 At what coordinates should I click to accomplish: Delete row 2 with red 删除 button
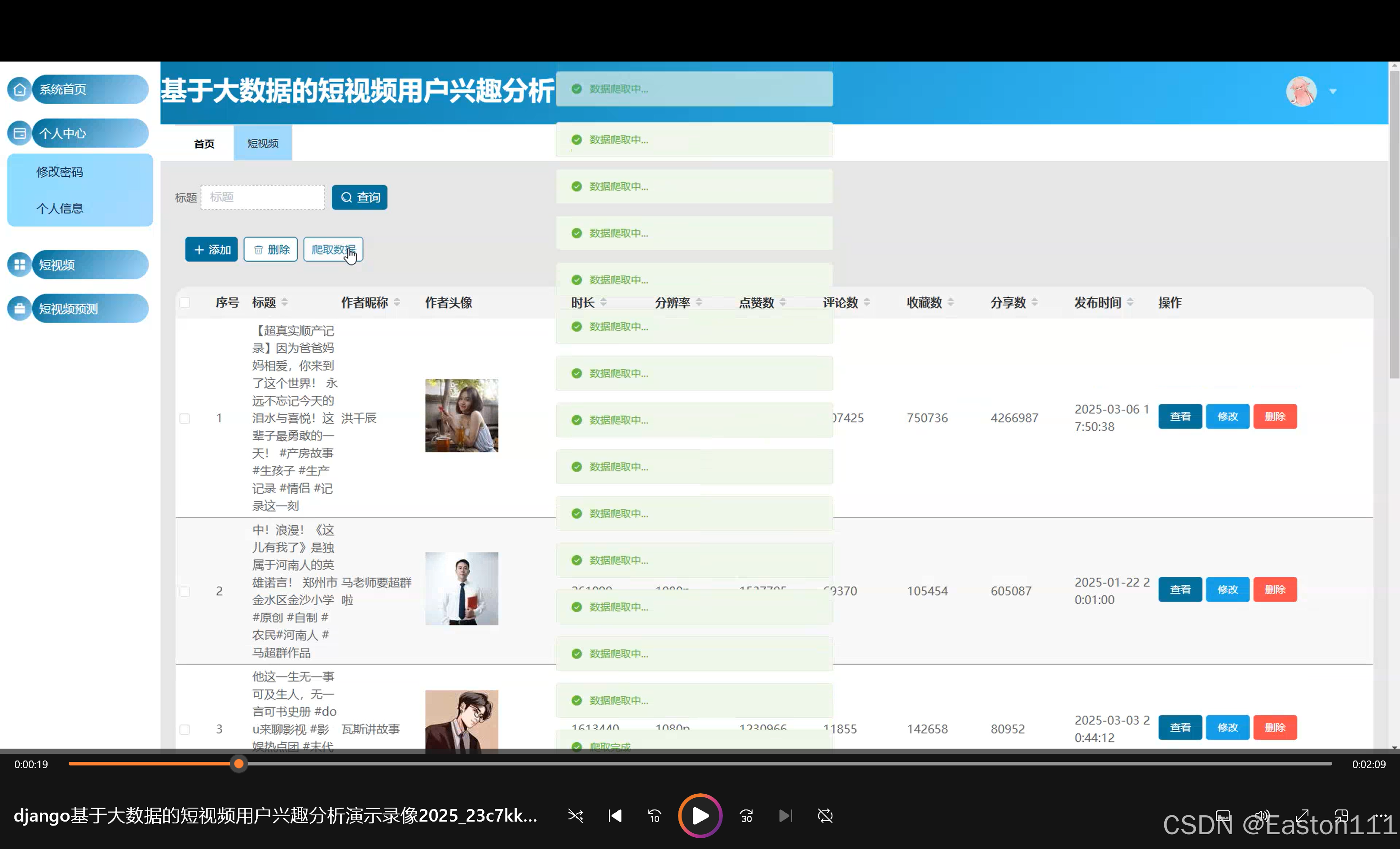click(1275, 590)
